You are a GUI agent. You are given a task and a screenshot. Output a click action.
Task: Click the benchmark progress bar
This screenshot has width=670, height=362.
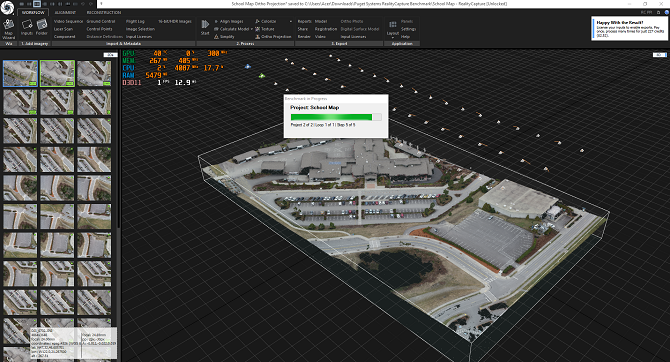336,117
